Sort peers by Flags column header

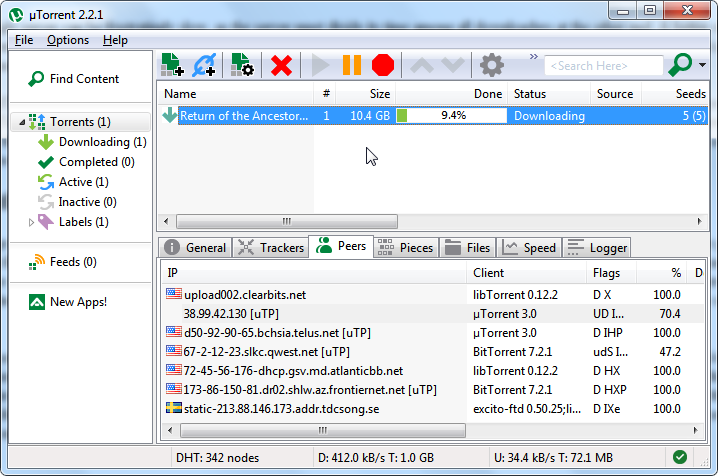[x=611, y=273]
